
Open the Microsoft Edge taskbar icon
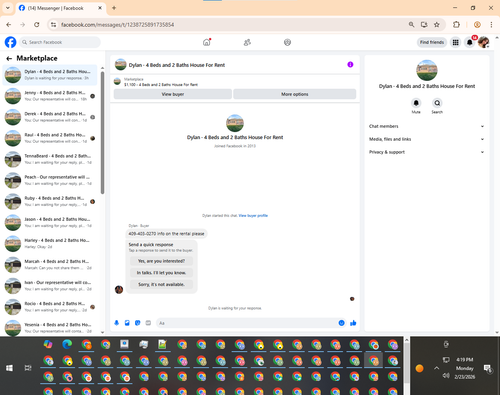point(67,344)
